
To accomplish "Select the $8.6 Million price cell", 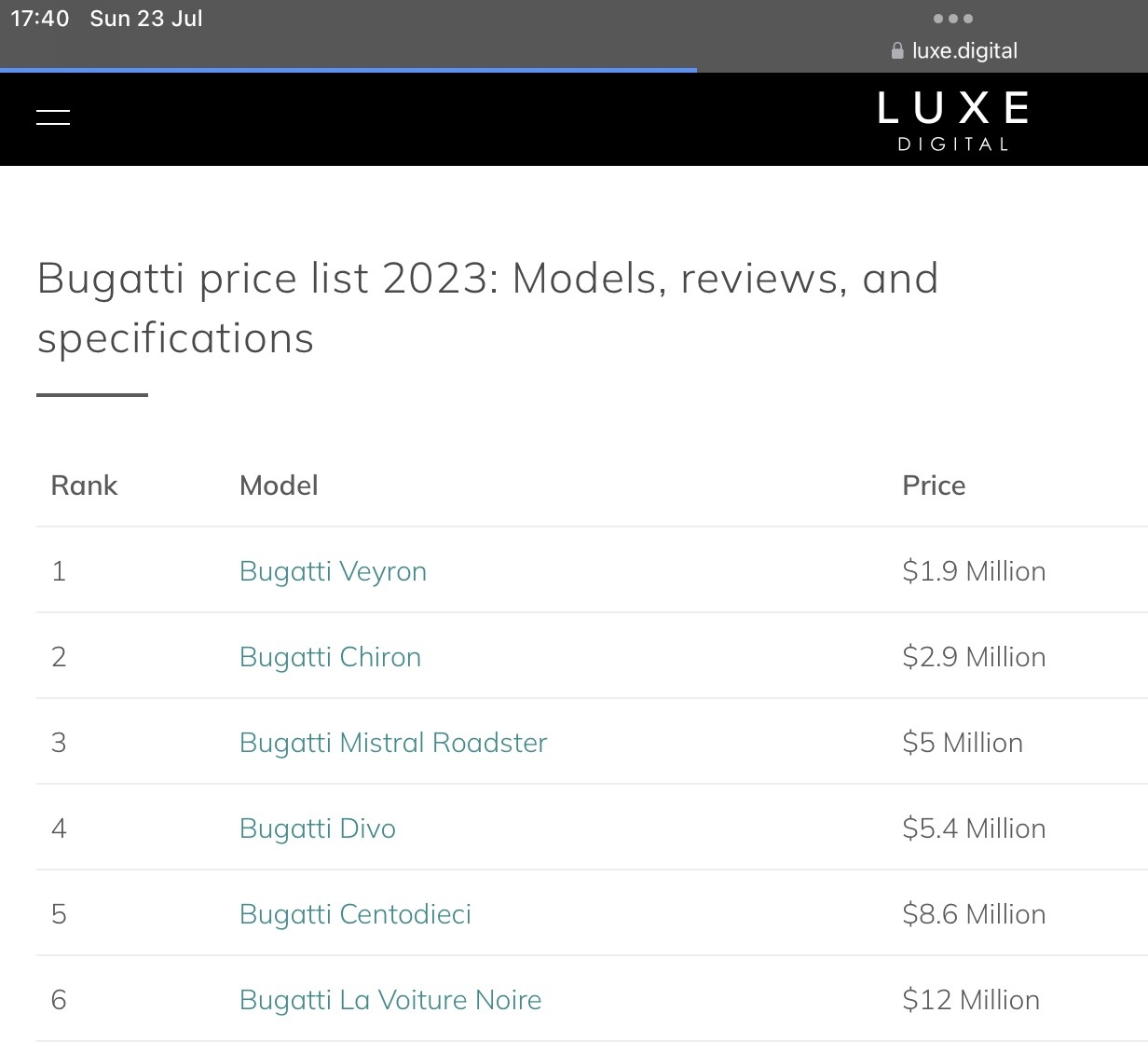I will [974, 914].
